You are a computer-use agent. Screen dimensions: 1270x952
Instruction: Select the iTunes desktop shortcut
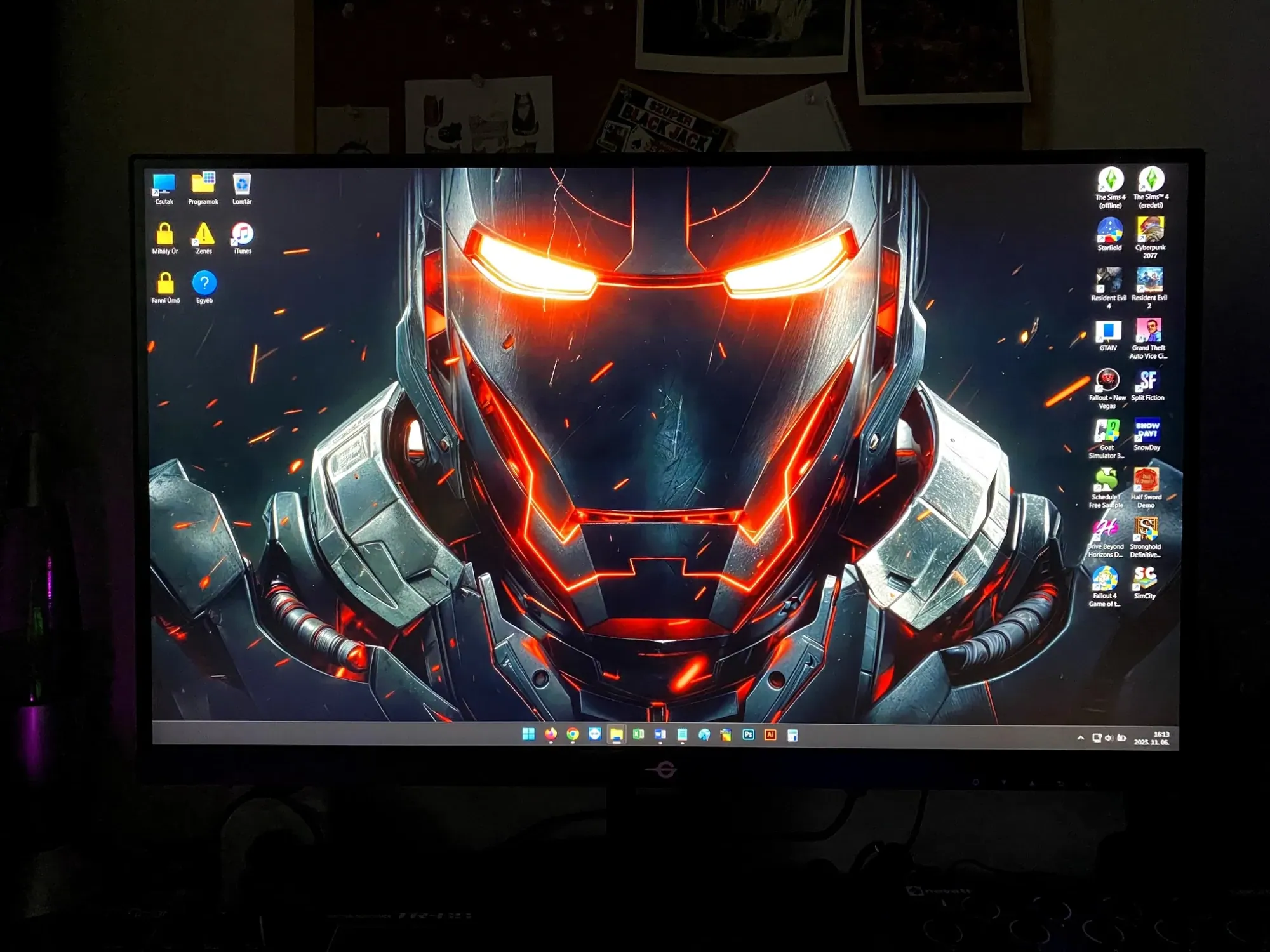click(242, 235)
